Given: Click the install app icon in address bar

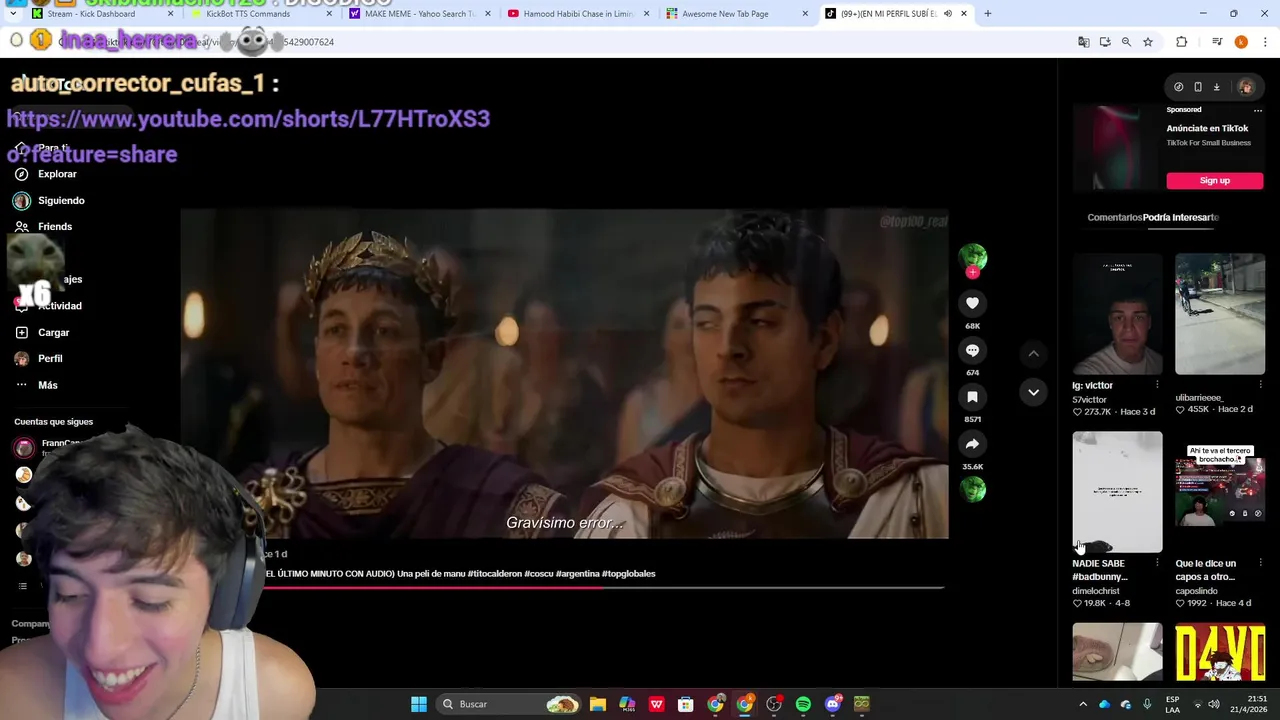Looking at the screenshot, I should point(1105,42).
